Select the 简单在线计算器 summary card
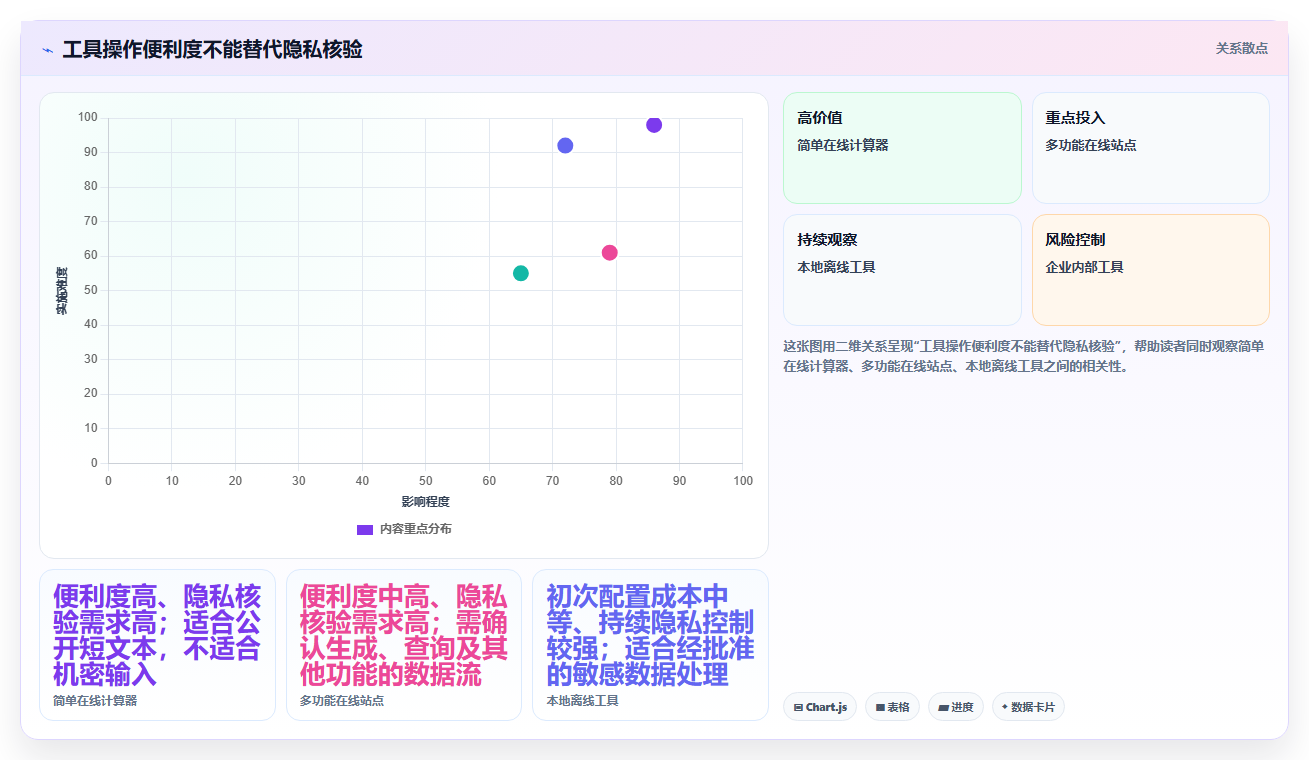This screenshot has width=1309, height=760. [x=157, y=645]
